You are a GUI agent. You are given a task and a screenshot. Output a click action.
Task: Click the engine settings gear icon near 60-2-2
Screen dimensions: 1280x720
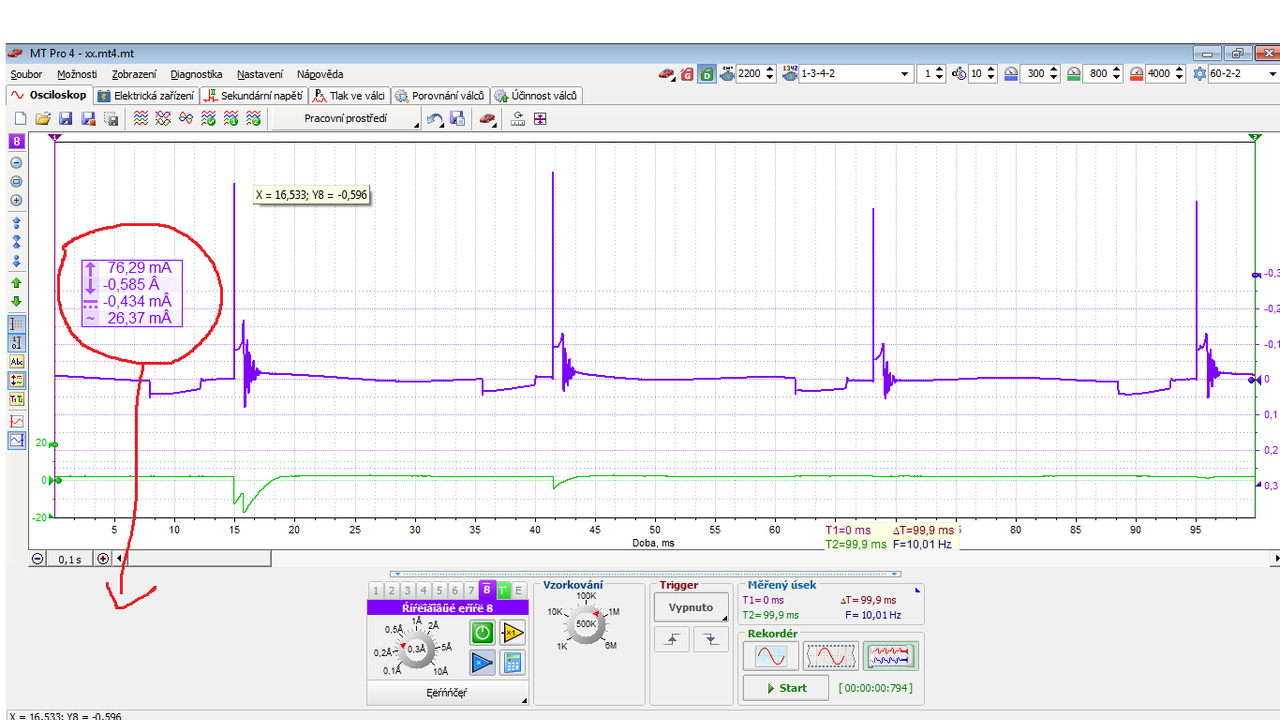(x=1200, y=74)
